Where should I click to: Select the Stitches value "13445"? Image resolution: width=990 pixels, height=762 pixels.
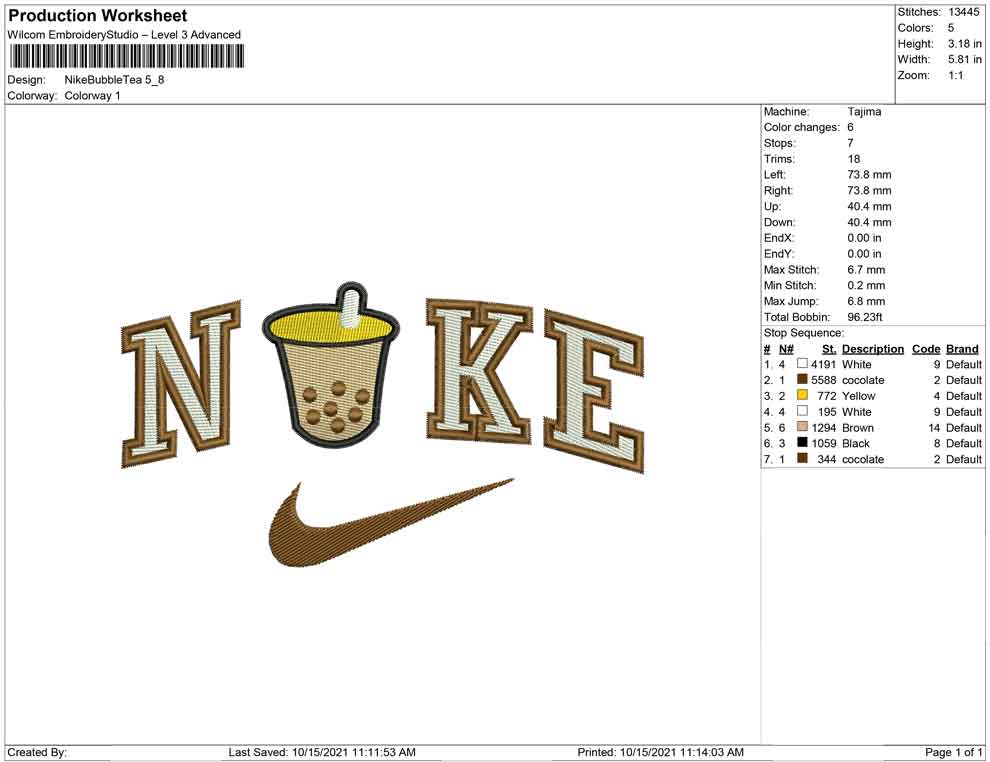coord(963,12)
